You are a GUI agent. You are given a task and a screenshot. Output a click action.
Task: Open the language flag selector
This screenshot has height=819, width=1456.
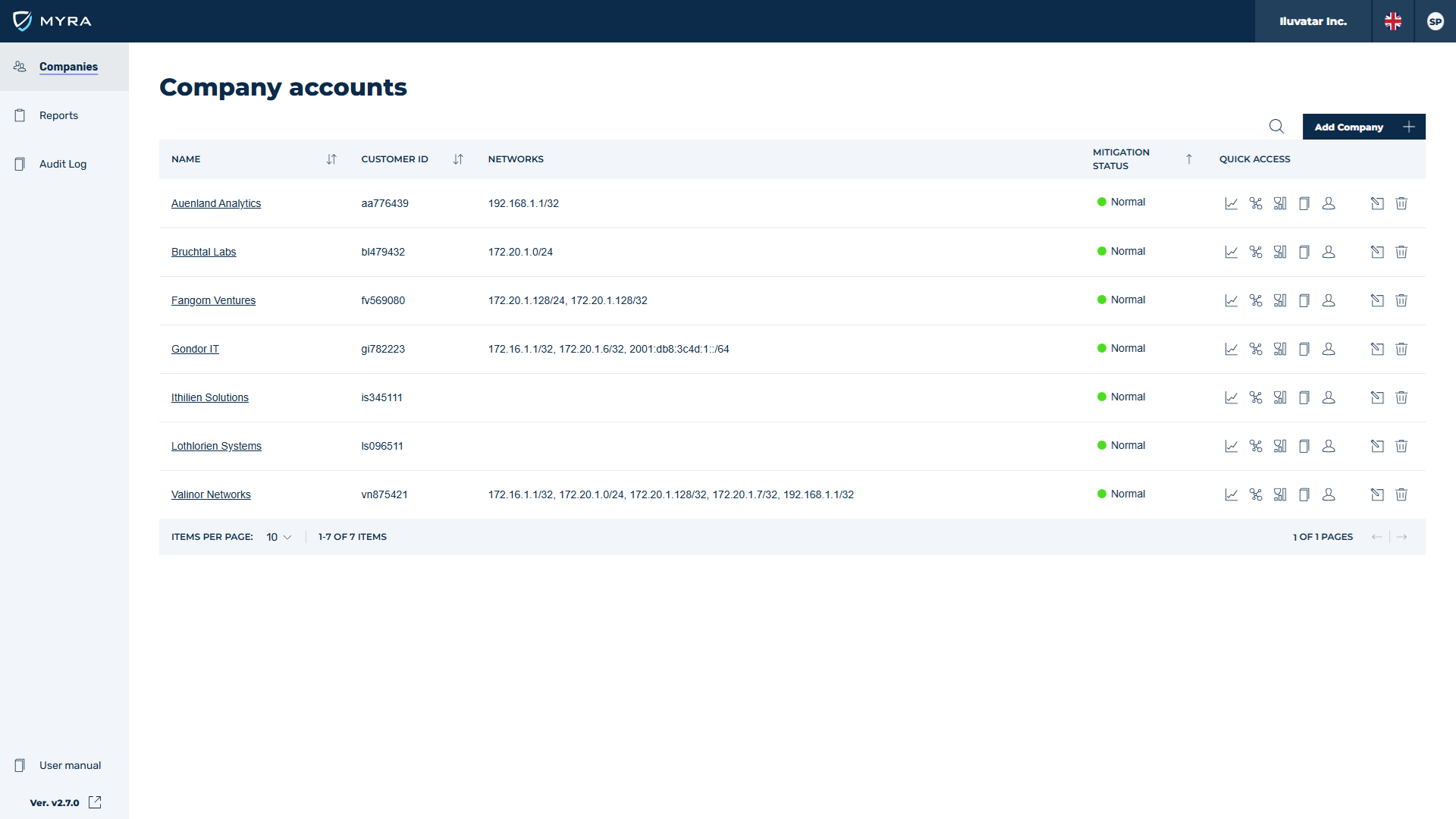coord(1393,21)
